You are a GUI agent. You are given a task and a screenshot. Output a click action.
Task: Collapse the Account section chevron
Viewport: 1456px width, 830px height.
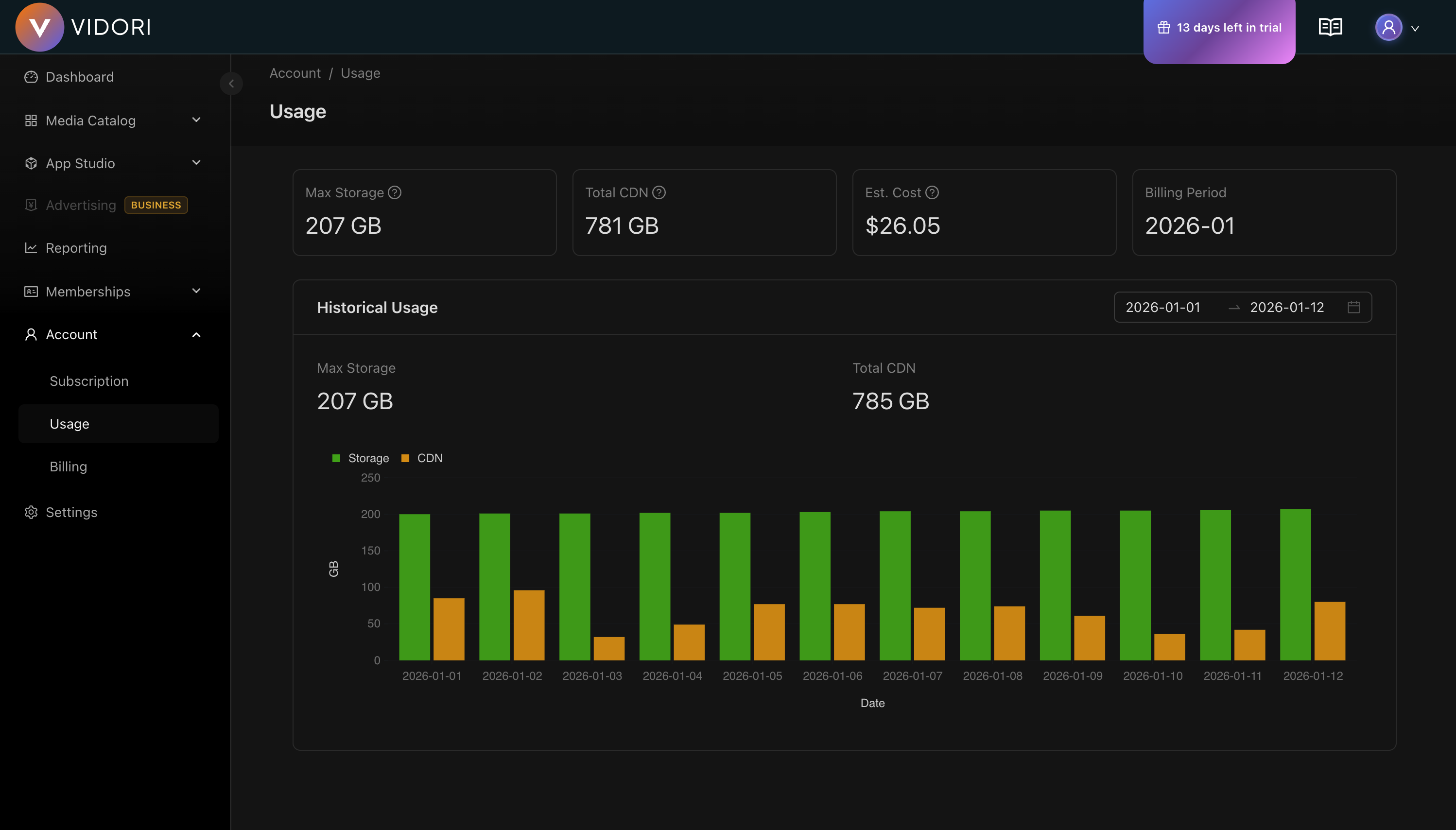[196, 334]
